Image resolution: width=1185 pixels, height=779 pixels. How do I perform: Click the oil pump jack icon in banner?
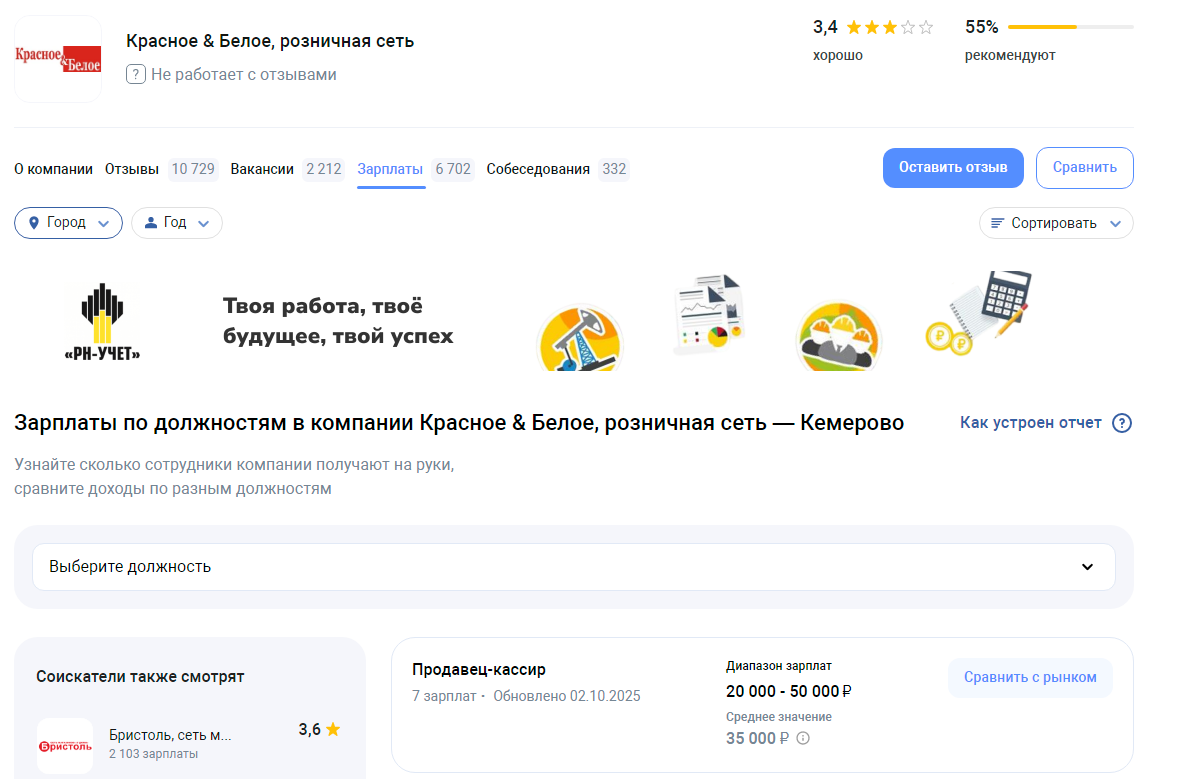pos(580,338)
